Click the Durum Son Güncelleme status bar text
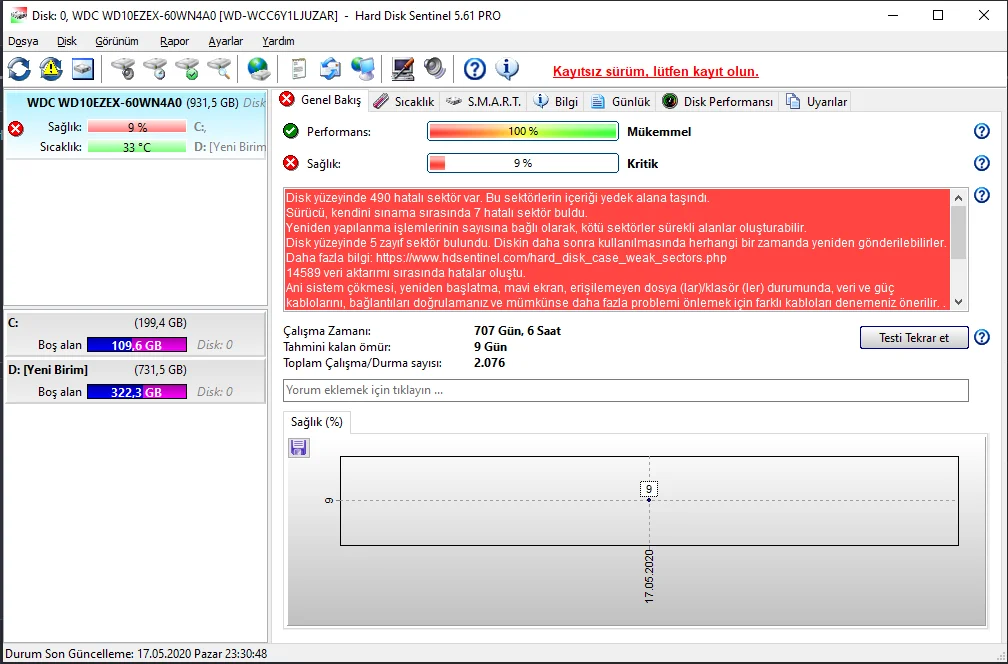Viewport: 1008px width, 664px height. point(136,654)
